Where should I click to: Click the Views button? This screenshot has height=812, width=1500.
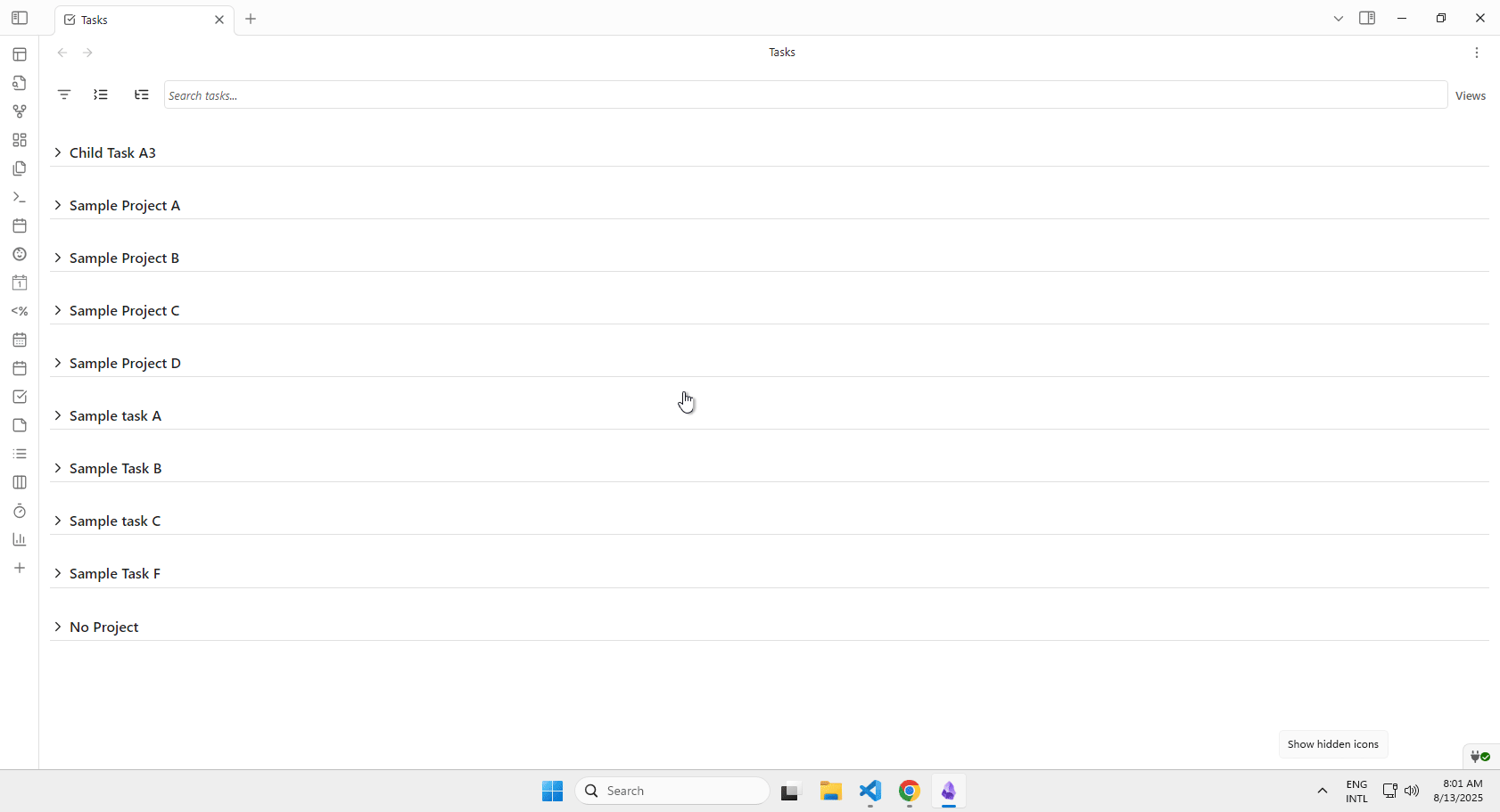click(1470, 95)
